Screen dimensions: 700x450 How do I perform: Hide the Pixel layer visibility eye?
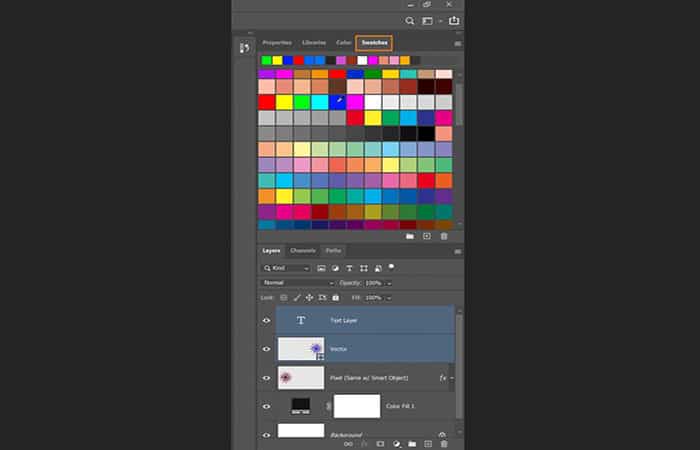266,378
